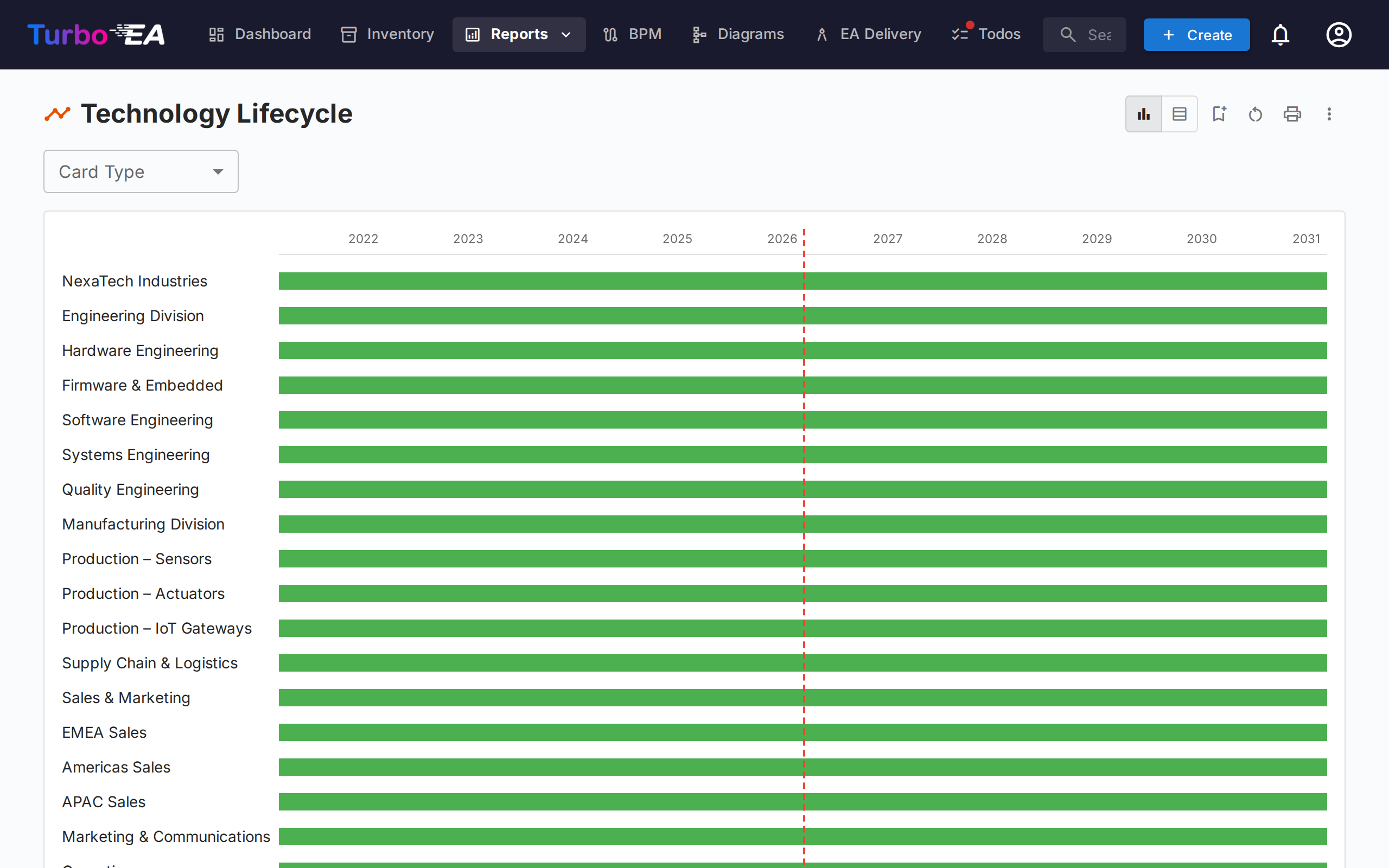
Task: Click the Create button
Action: pos(1196,34)
